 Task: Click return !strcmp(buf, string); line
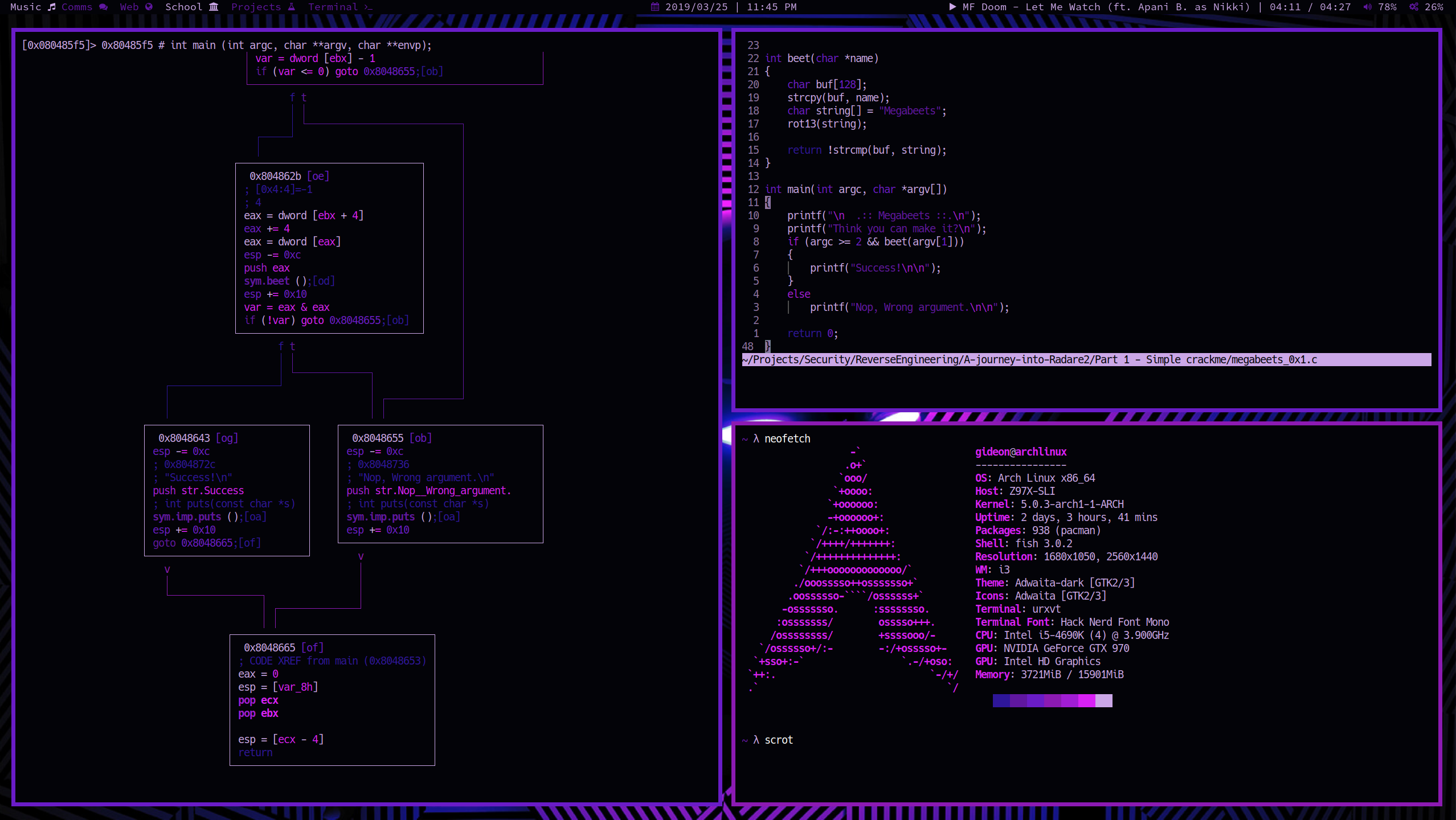pyautogui.click(x=867, y=150)
